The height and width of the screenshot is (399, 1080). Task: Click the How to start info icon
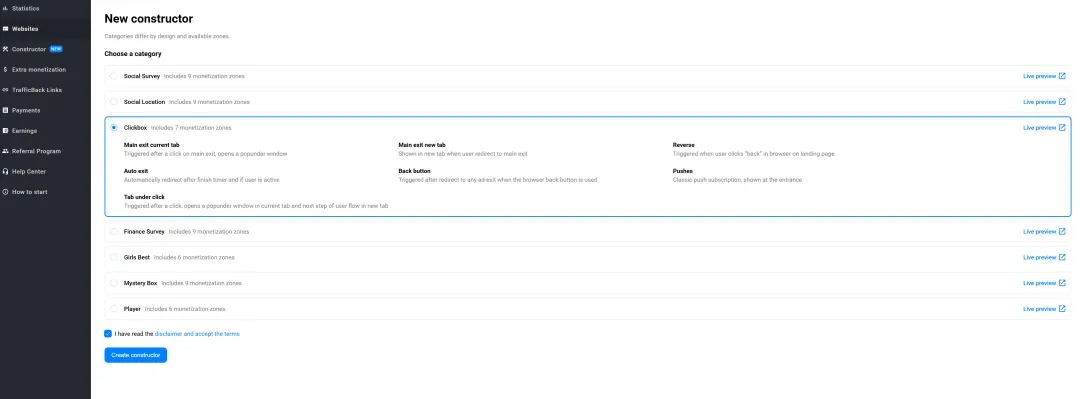pos(6,192)
